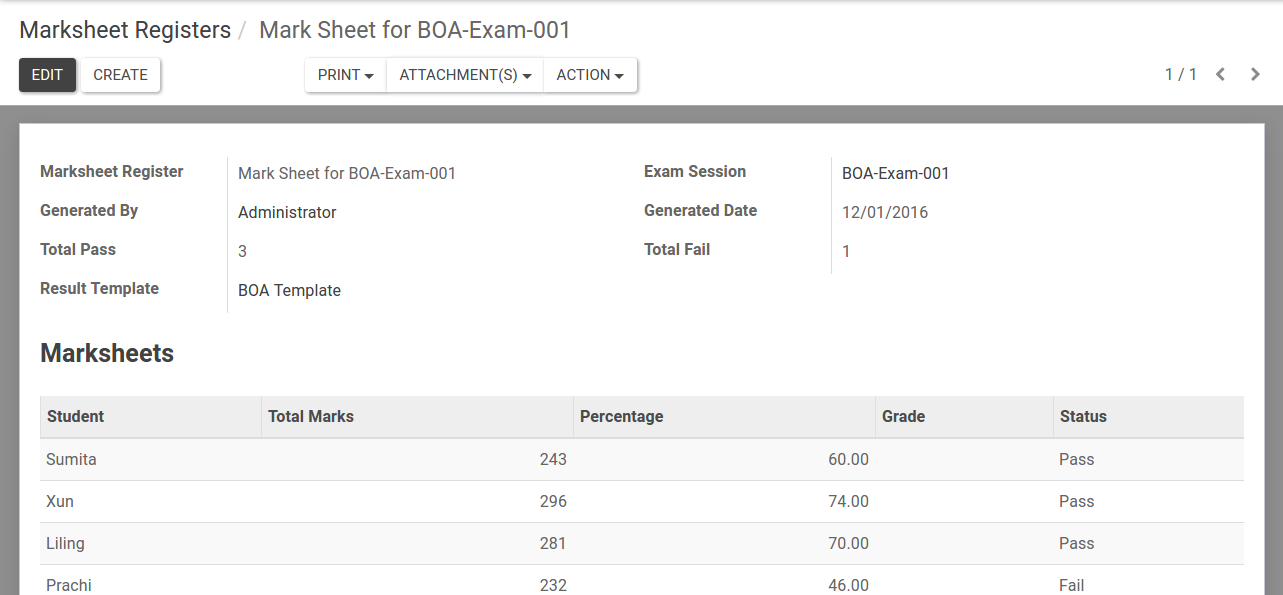The image size is (1283, 595).
Task: Sort by Student column header
Action: click(x=75, y=416)
